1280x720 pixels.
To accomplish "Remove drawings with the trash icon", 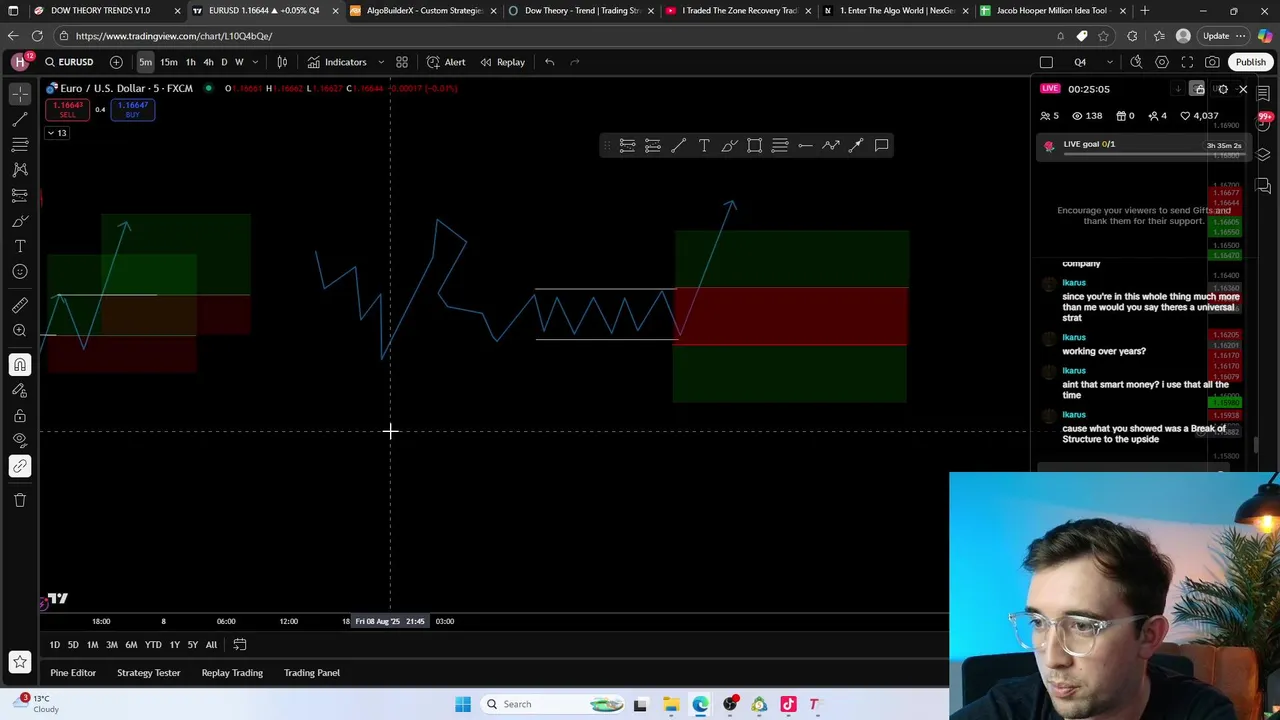I will coord(20,500).
